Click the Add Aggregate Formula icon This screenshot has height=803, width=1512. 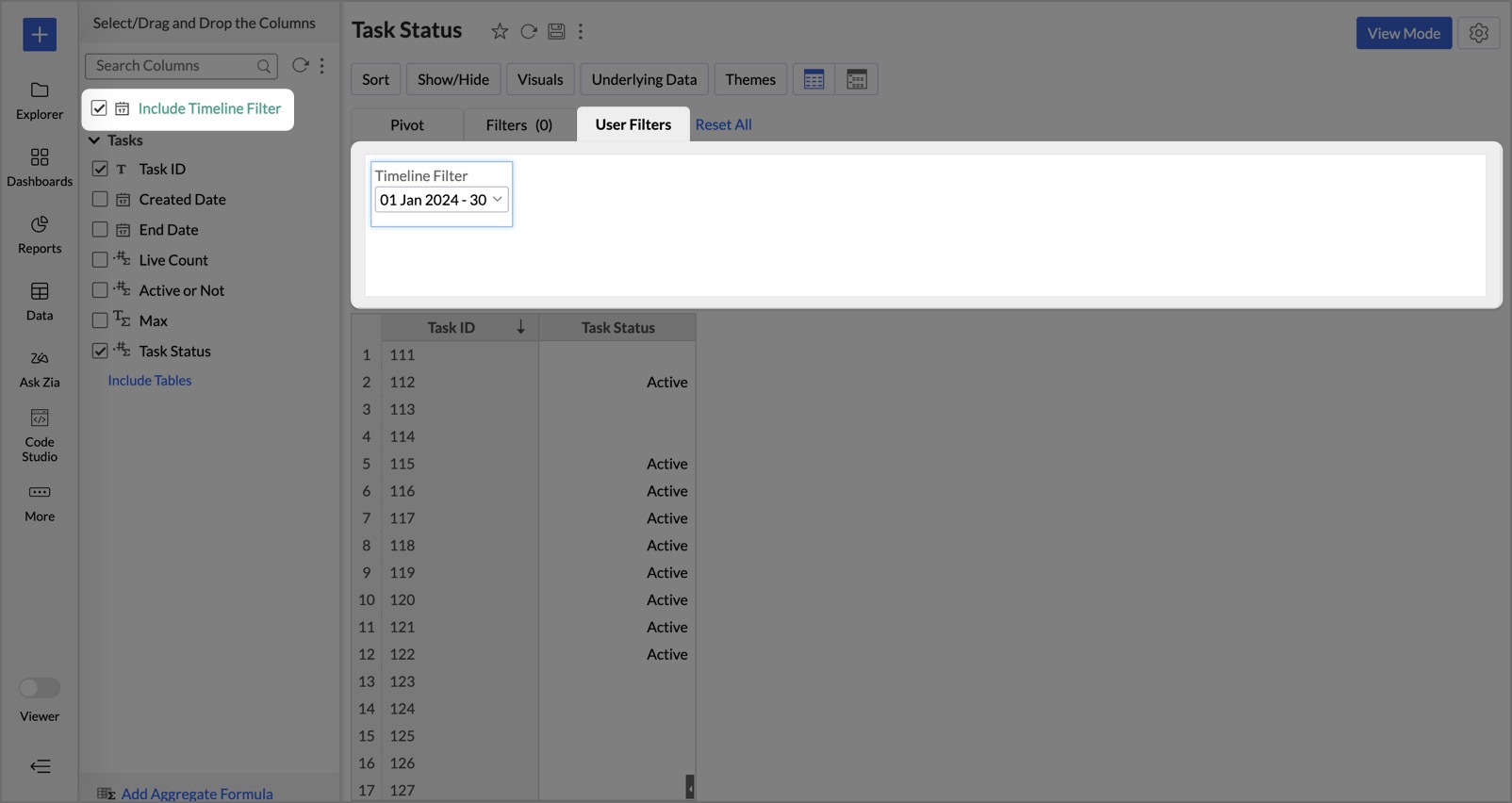click(106, 794)
